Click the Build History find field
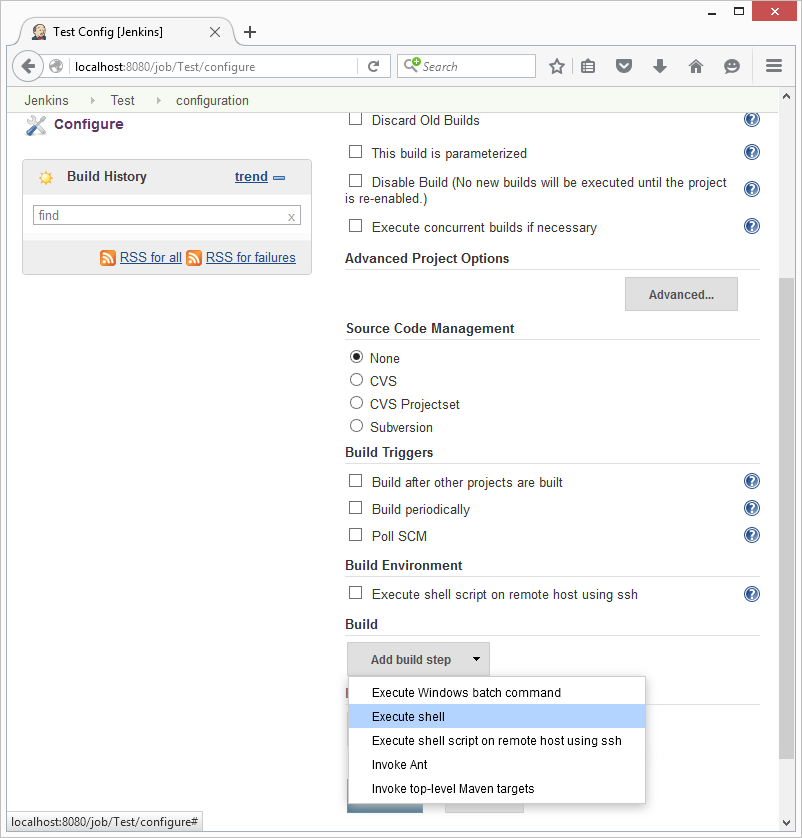 [x=167, y=215]
